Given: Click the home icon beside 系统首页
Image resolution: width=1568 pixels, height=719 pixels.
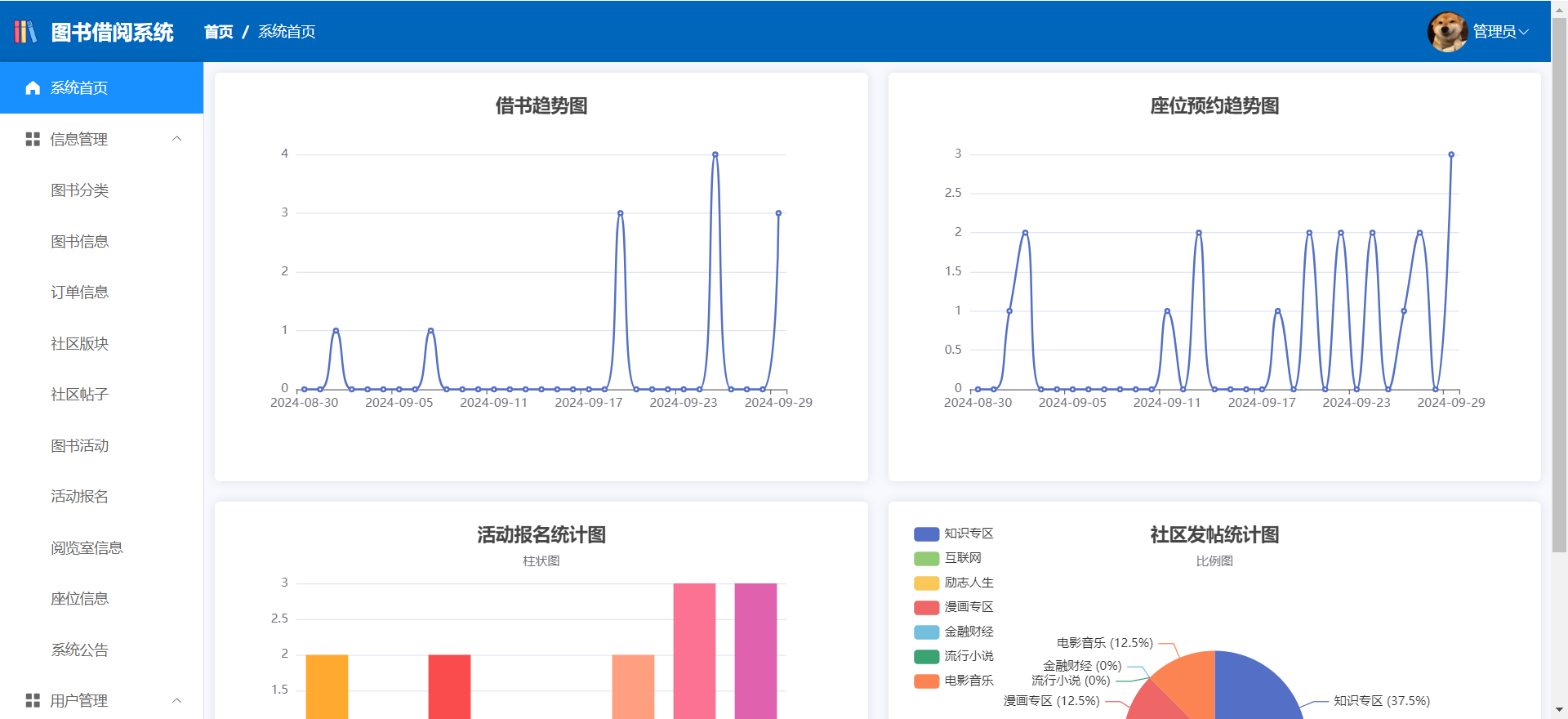Looking at the screenshot, I should click(33, 88).
